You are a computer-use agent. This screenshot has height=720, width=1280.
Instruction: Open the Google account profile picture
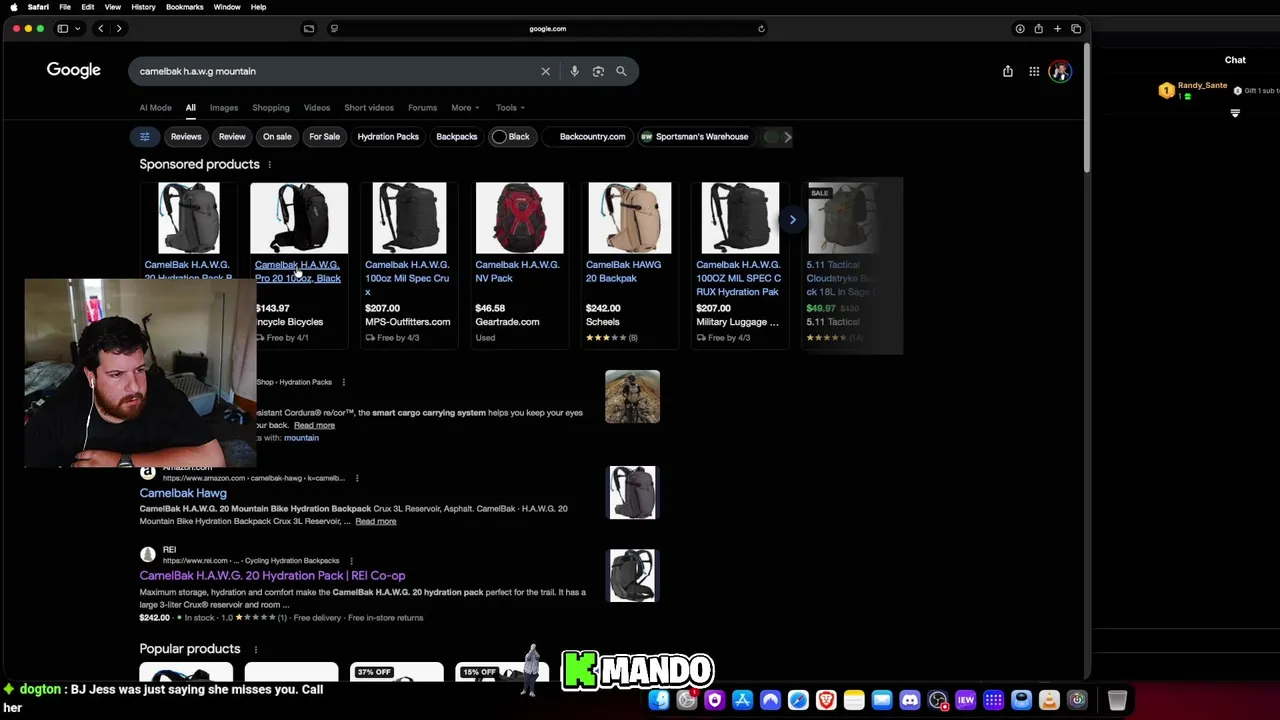point(1060,71)
